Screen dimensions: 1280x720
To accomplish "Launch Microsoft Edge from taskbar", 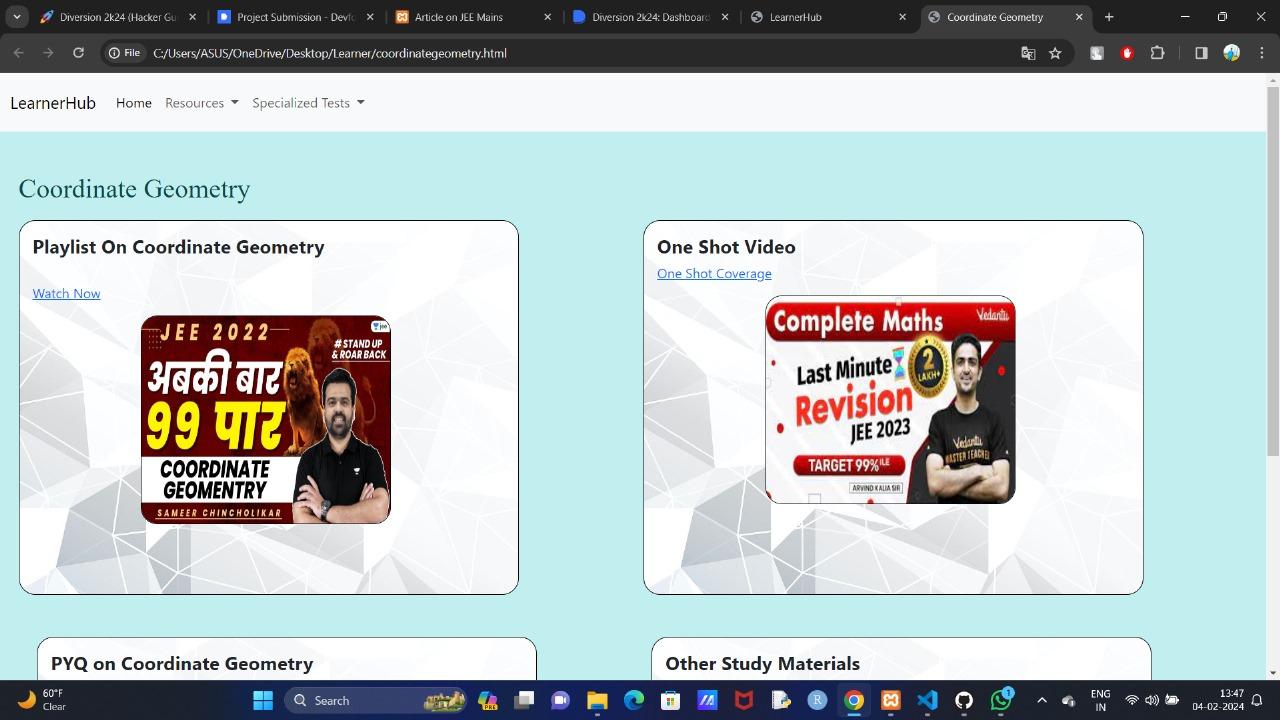I will pyautogui.click(x=634, y=700).
